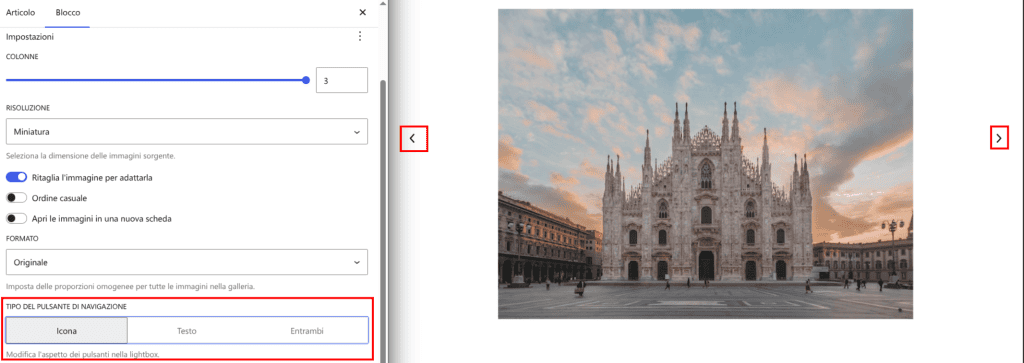Enable the Ordine casuale toggle
This screenshot has width=1024, height=363.
[x=16, y=198]
